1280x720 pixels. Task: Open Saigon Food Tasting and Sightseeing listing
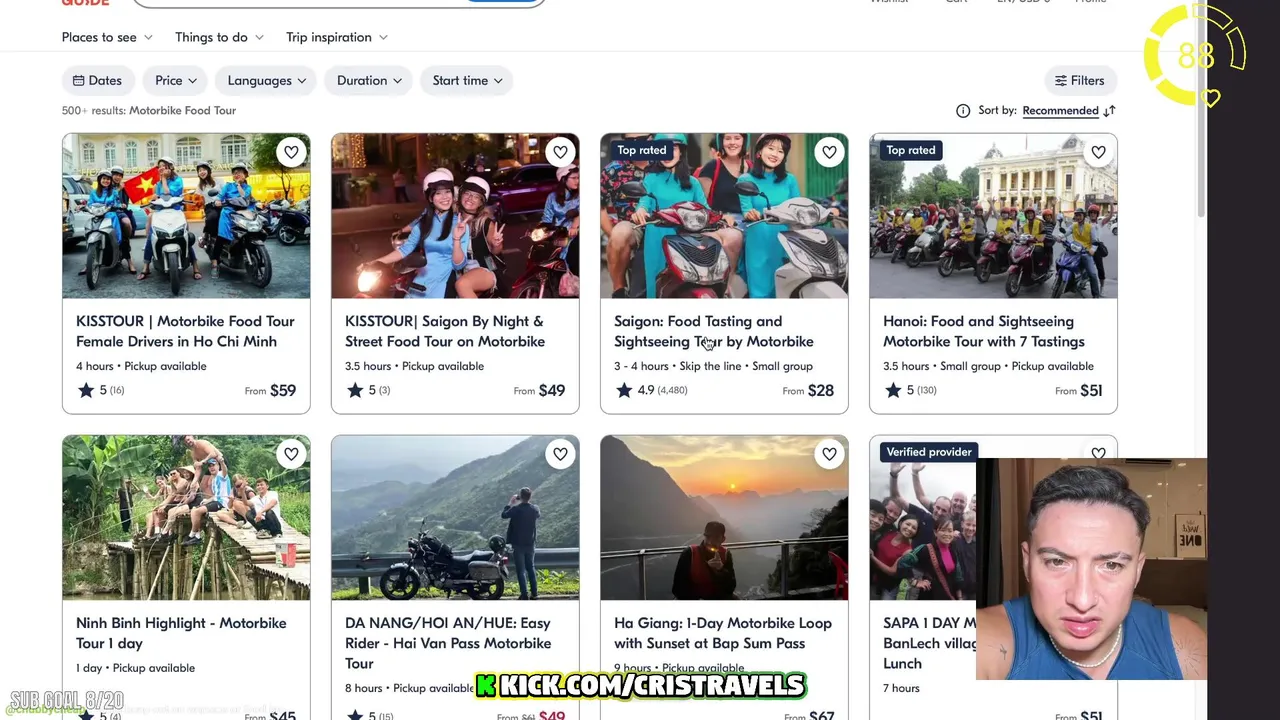(x=714, y=331)
